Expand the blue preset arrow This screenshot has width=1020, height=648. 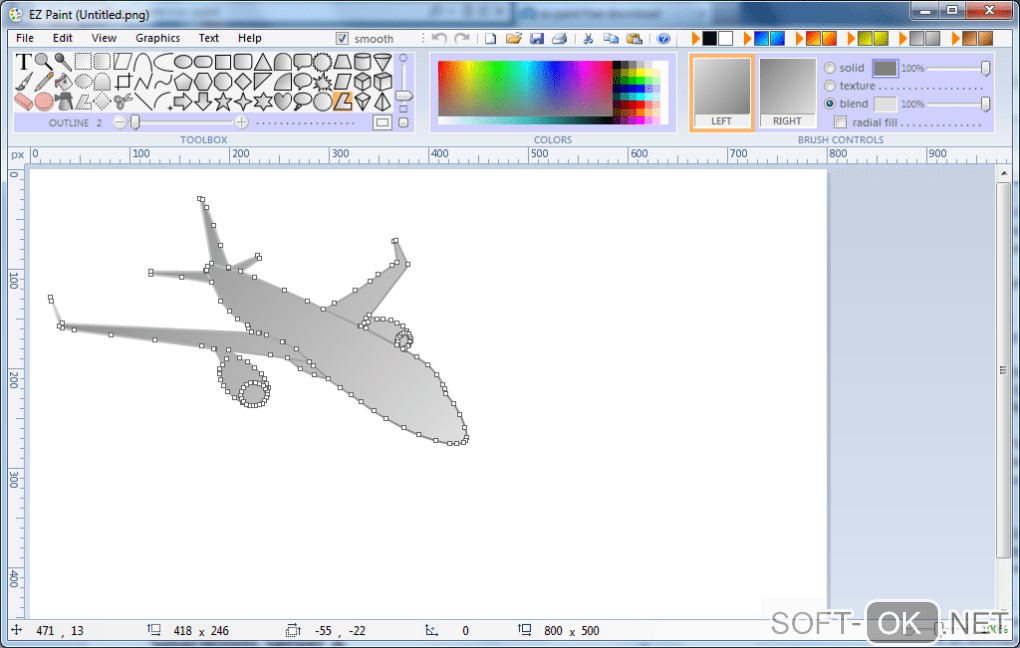[747, 38]
